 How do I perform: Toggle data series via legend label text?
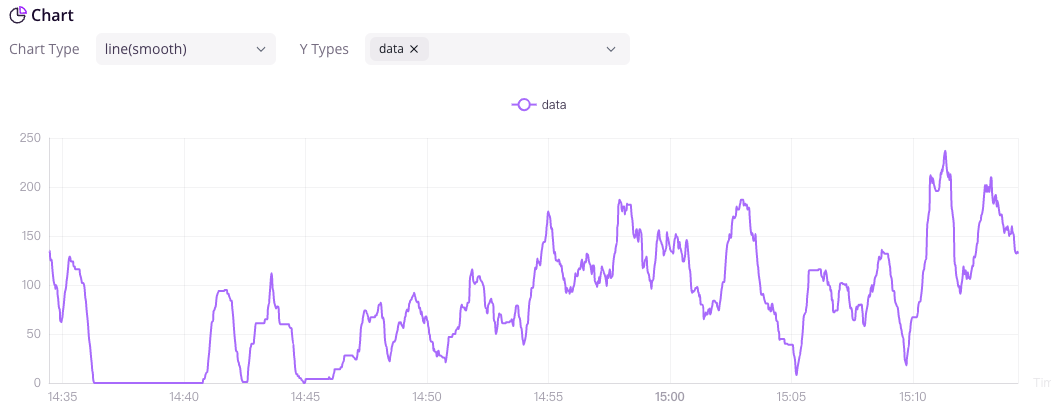(x=554, y=104)
